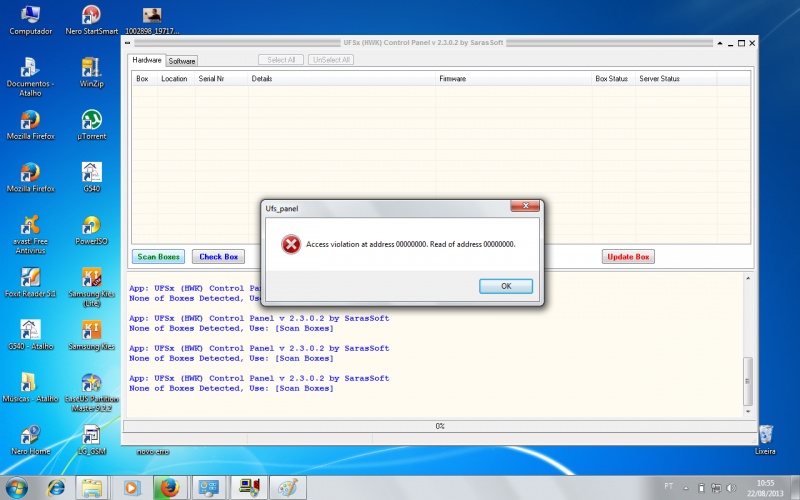Image resolution: width=800 pixels, height=500 pixels.
Task: Open Foxit Reader 5.1 shortcut
Action: (30, 281)
